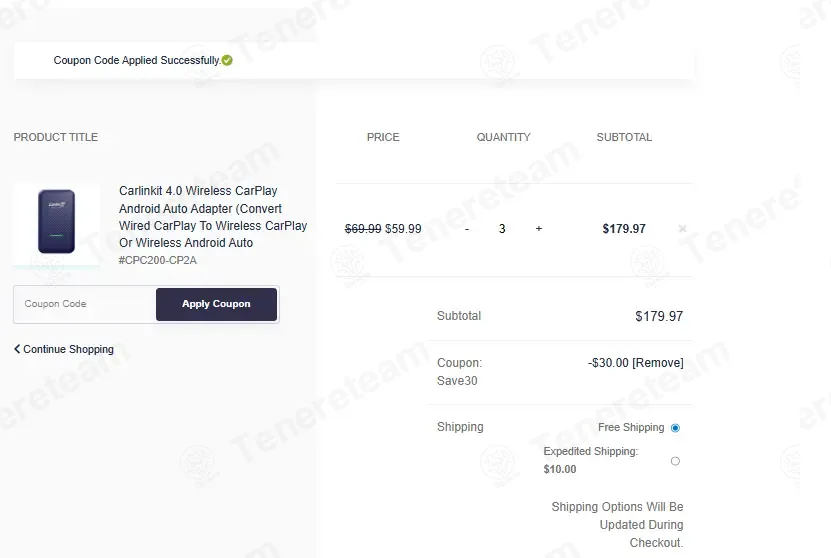Viewport: 831px width, 558px height.
Task: Click the Apply Coupon button
Action: [216, 304]
